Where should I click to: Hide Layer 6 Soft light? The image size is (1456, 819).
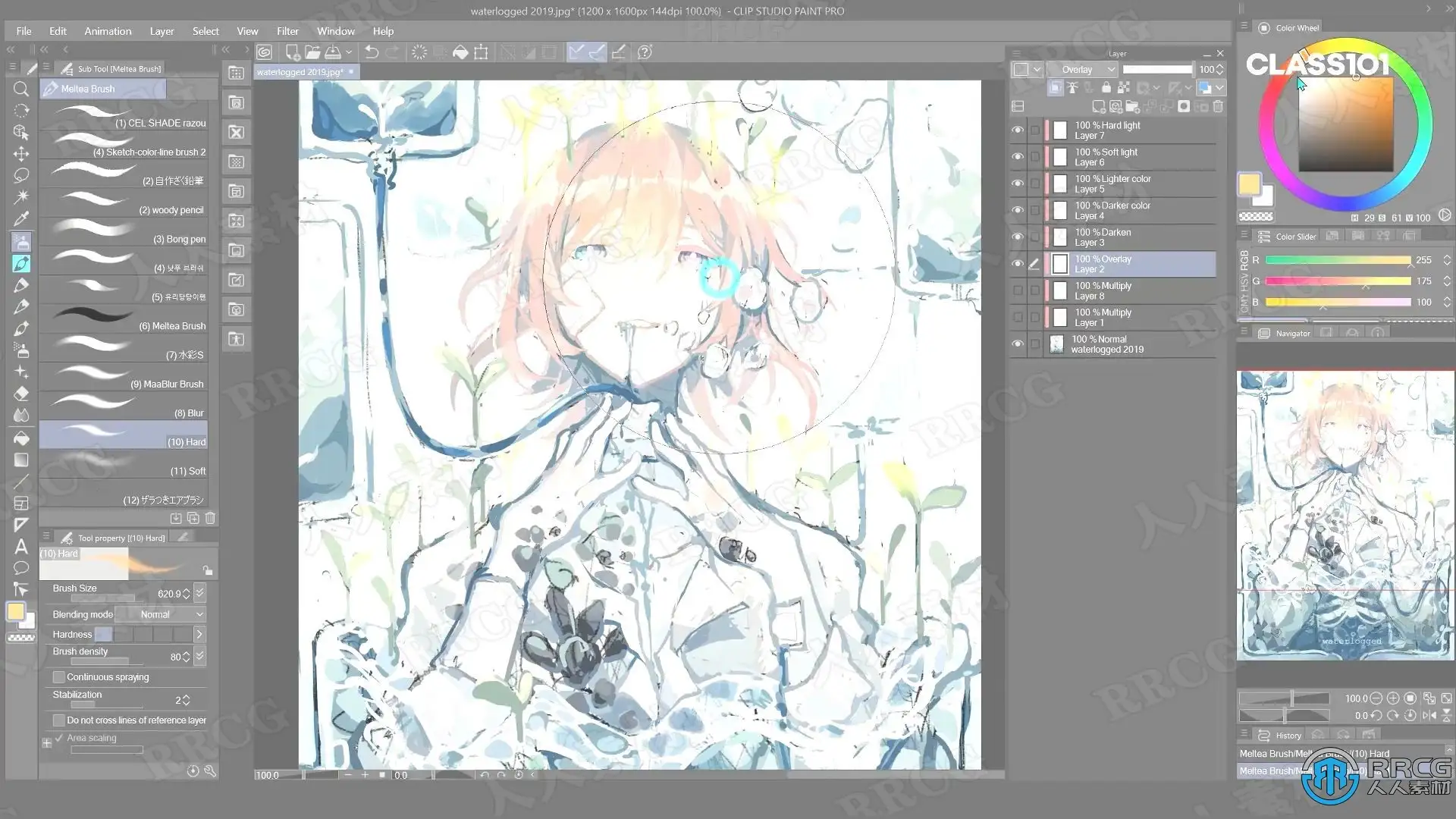1018,157
